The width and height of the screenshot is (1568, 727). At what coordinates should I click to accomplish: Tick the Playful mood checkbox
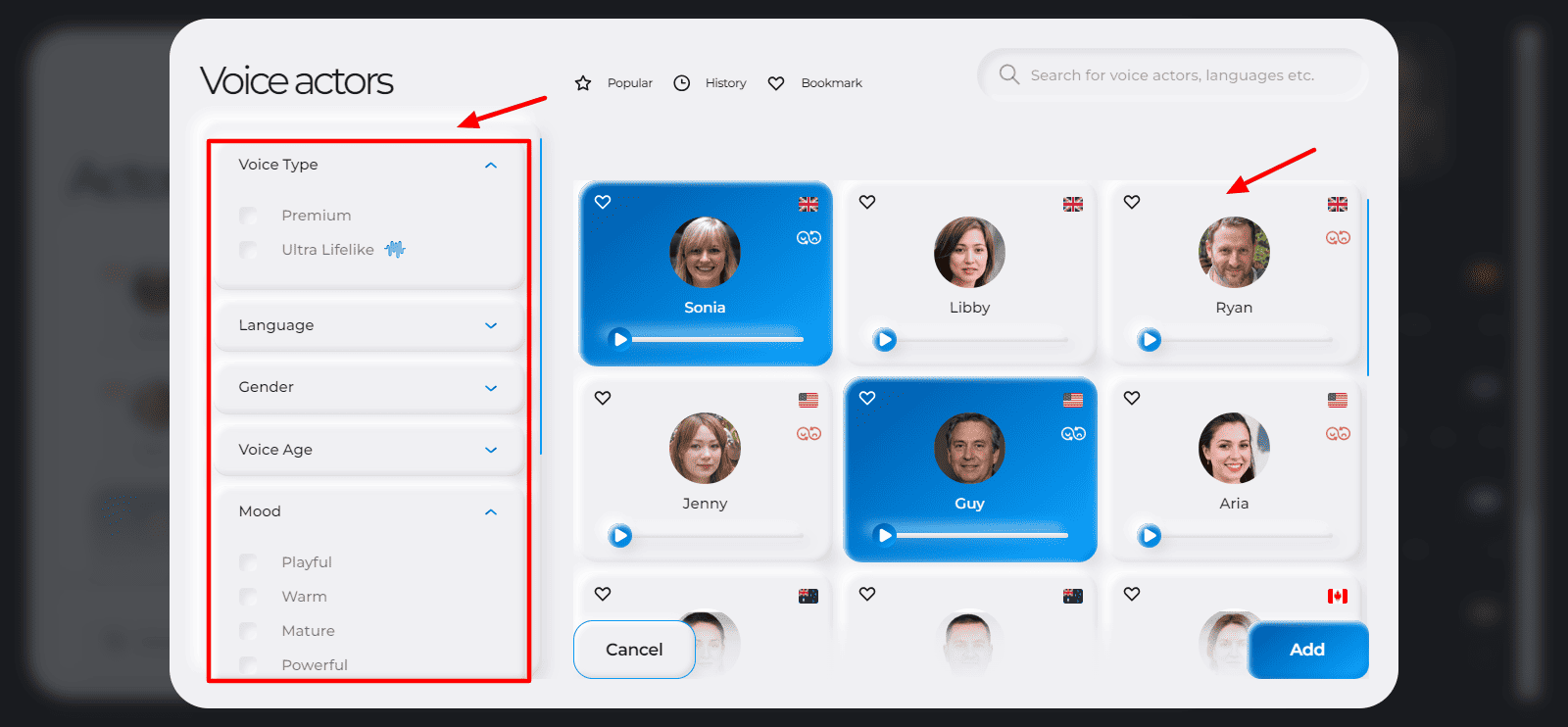(x=249, y=562)
